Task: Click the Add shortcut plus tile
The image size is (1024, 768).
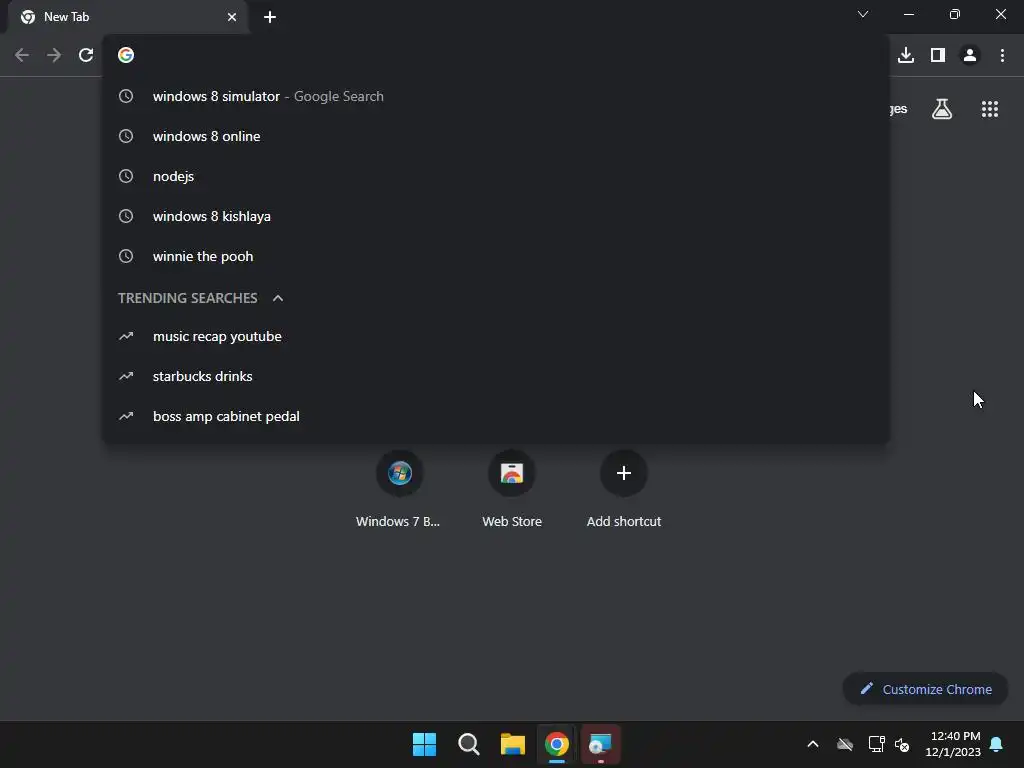Action: pos(624,488)
